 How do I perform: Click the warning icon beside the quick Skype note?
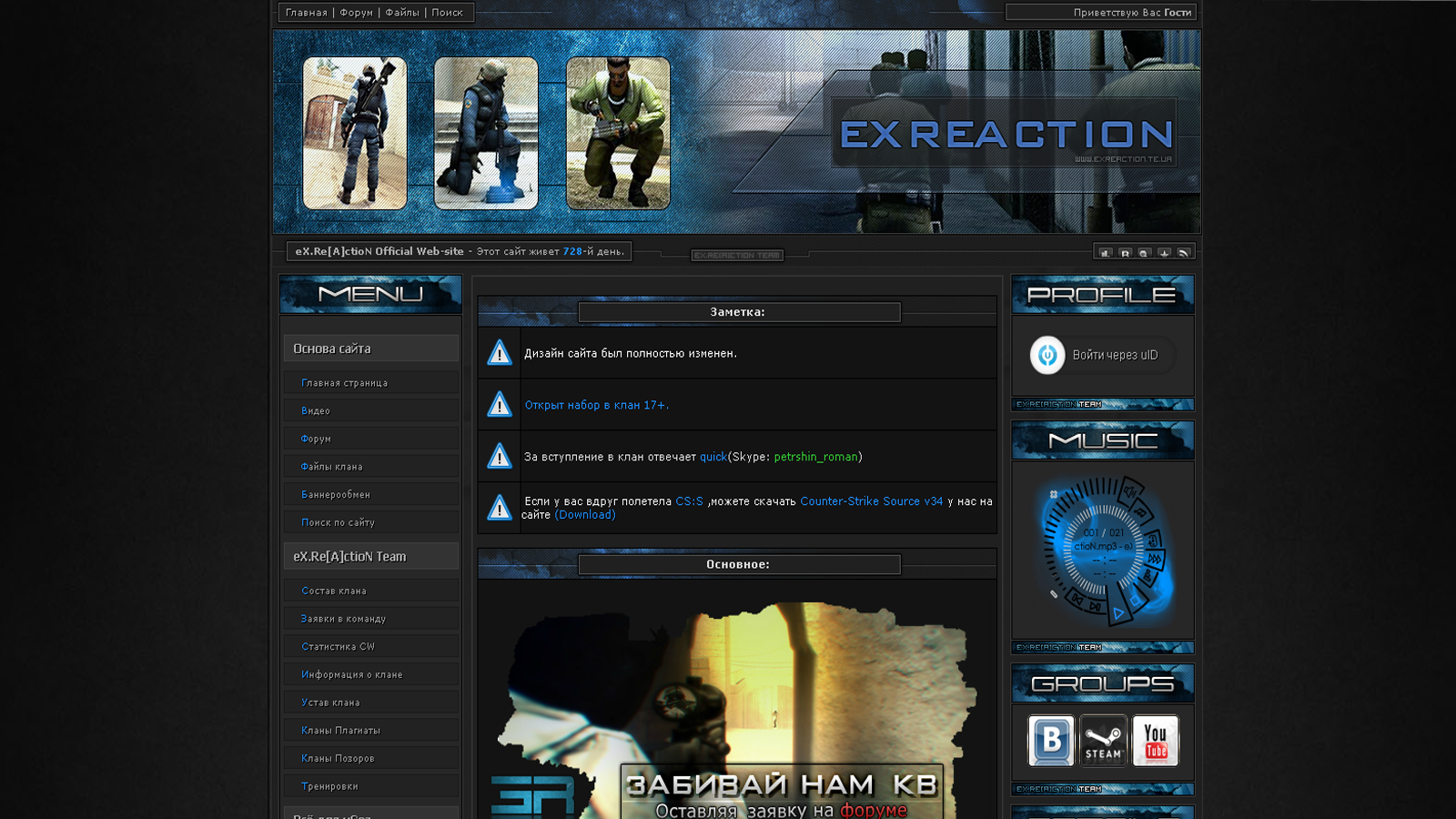(x=500, y=456)
